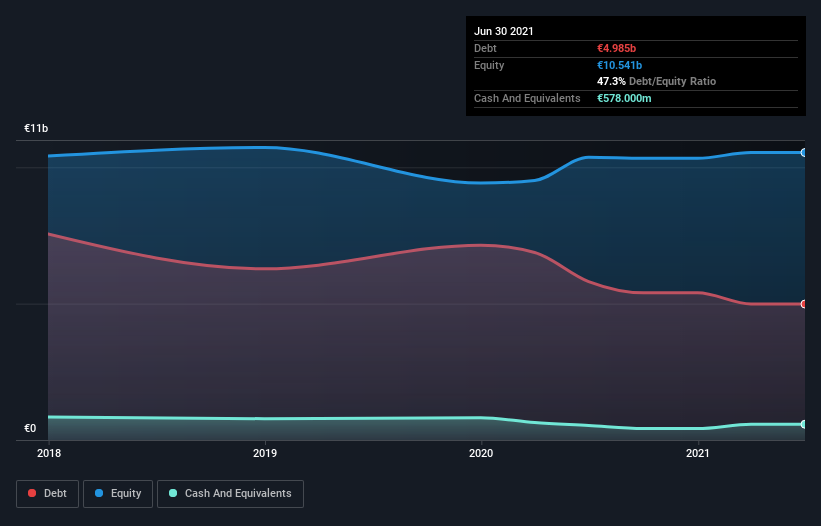Select the 2021 x-axis label
The width and height of the screenshot is (821, 526).
click(697, 453)
